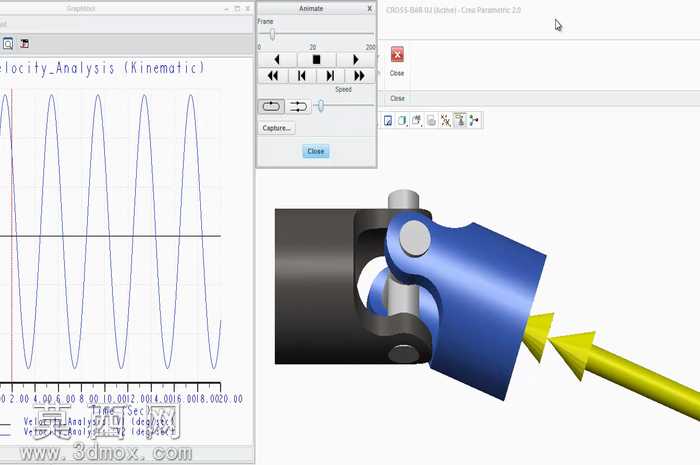Click the first sketch view icon in graphics toolbar
Image resolution: width=700 pixels, height=465 pixels.
click(x=388, y=120)
